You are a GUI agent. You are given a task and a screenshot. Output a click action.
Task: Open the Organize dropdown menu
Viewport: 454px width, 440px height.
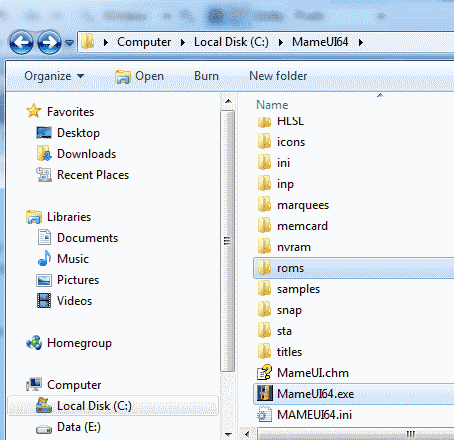[54, 76]
